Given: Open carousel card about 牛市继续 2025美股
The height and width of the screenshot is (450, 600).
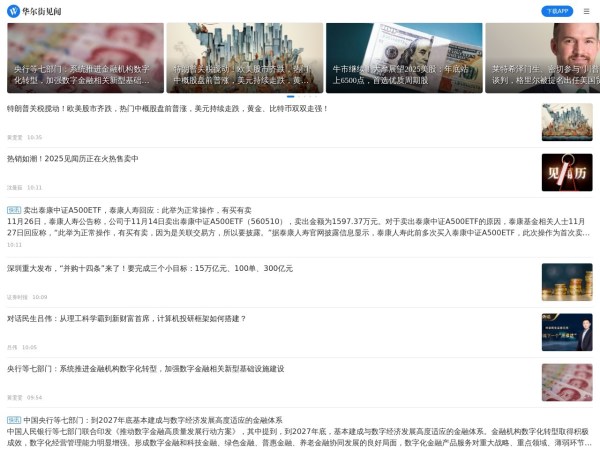Looking at the screenshot, I should tap(404, 58).
